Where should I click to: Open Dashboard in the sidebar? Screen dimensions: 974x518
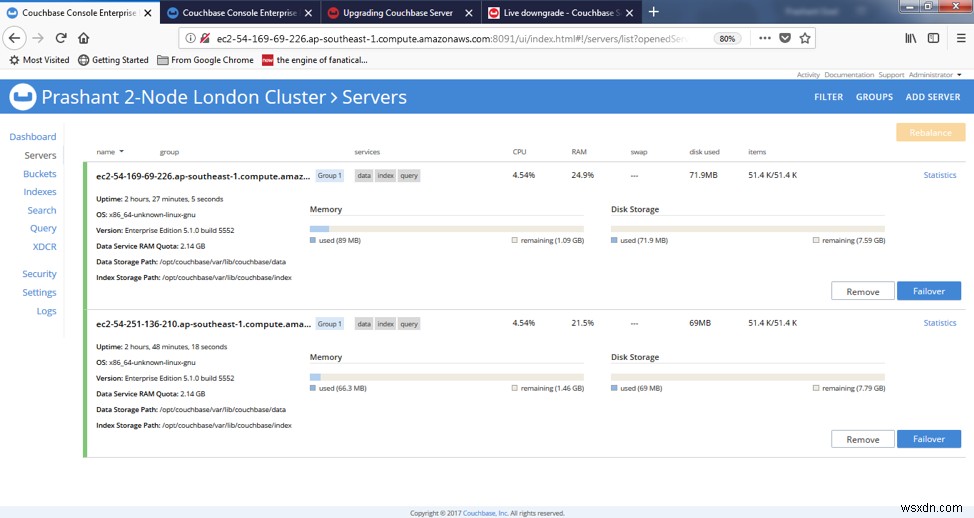pyautogui.click(x=32, y=137)
